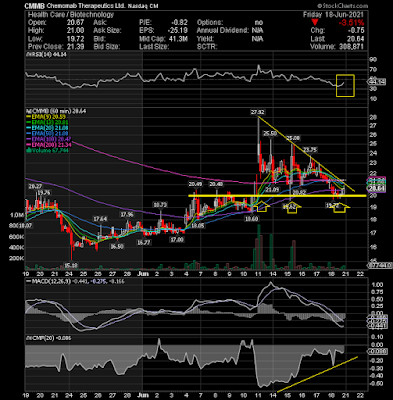The image size is (393, 400).
Task: Click the Chemomab Therapeutics Ltd. company name
Action: (85, 6)
